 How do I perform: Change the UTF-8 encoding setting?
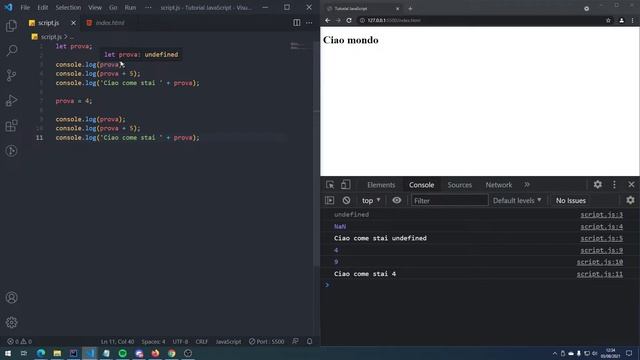coord(180,341)
